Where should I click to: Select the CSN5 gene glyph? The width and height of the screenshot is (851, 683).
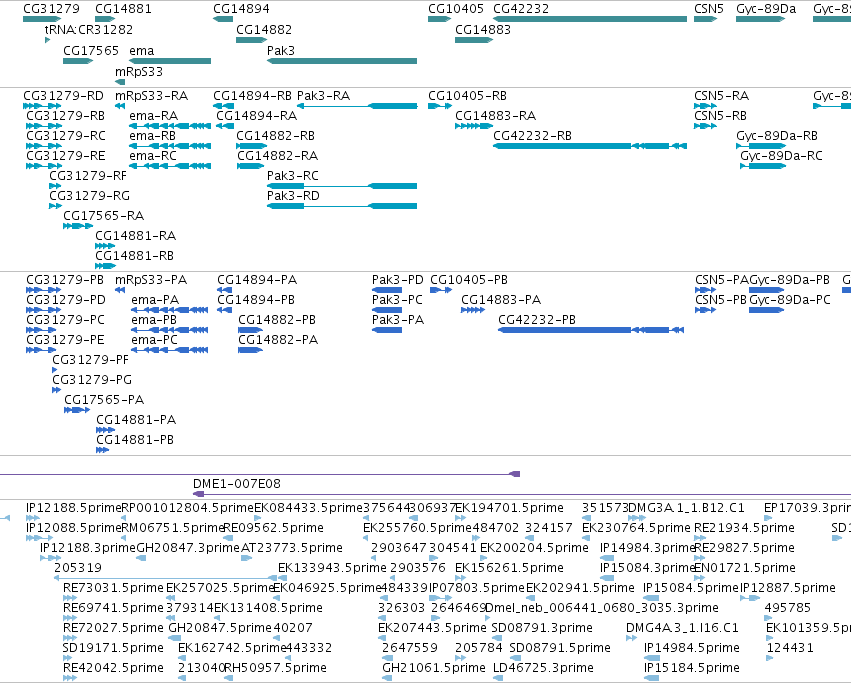point(706,19)
